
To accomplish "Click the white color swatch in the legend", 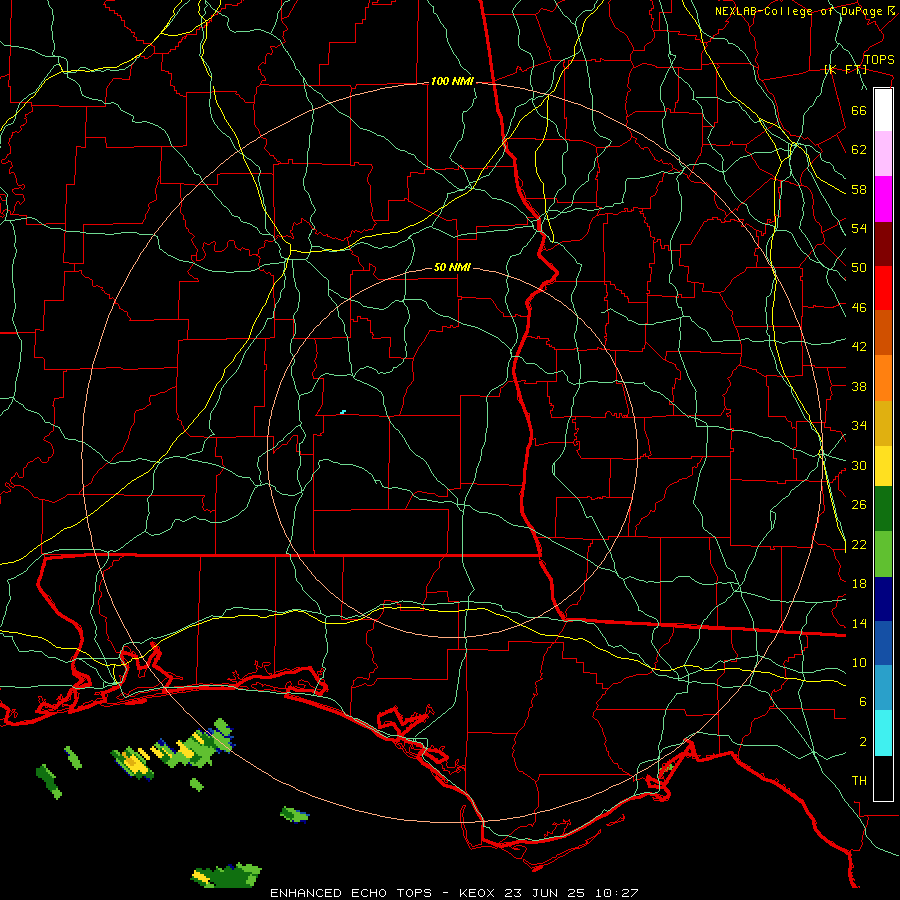I will click(883, 110).
